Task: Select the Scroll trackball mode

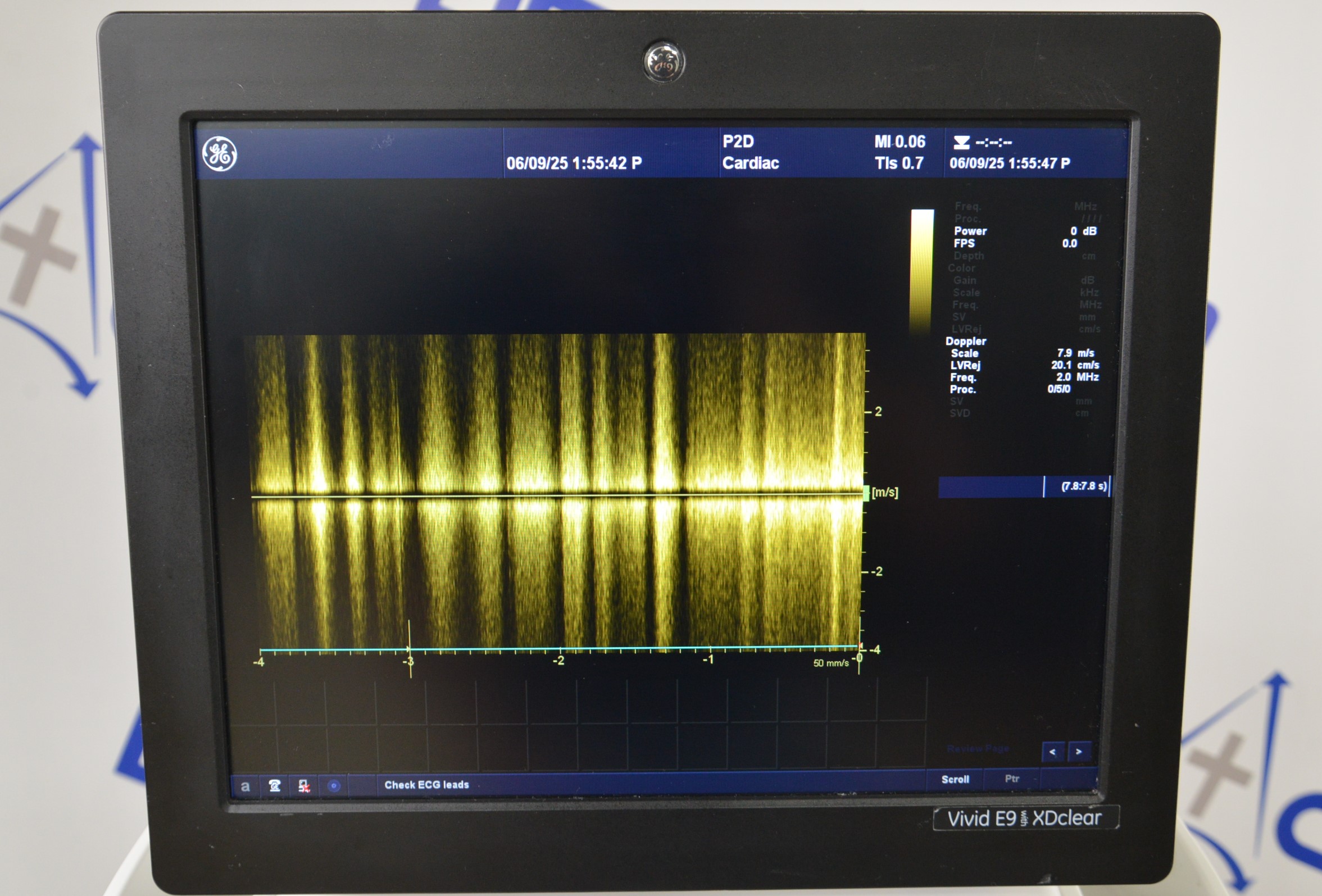Action: 955,779
